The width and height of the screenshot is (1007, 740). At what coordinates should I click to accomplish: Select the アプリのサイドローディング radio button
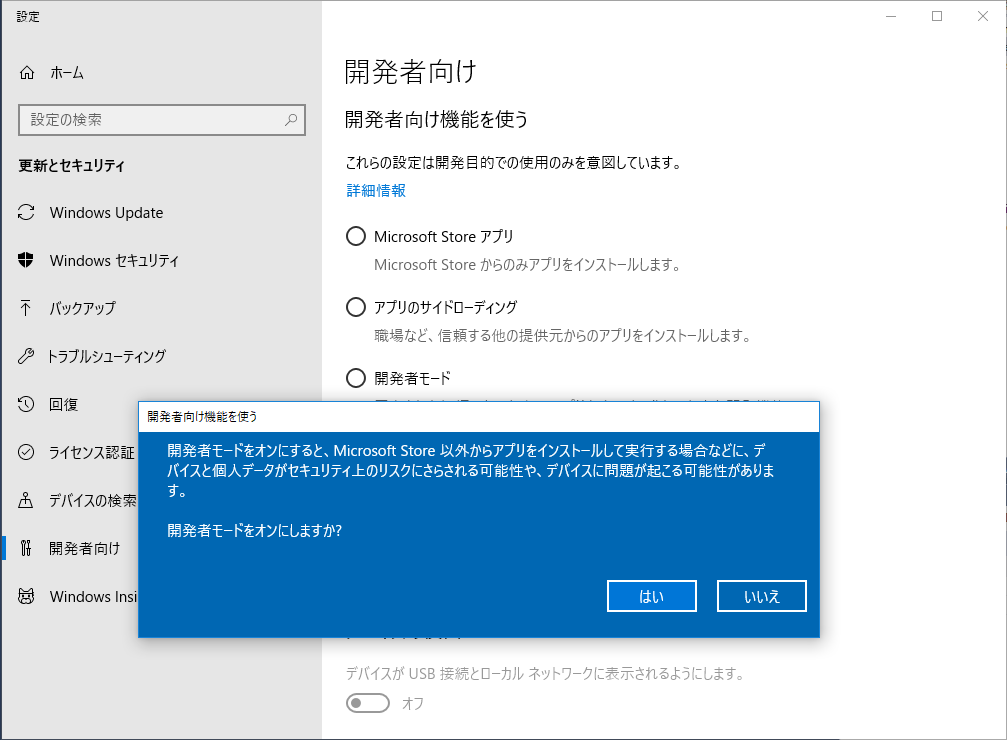pos(356,307)
